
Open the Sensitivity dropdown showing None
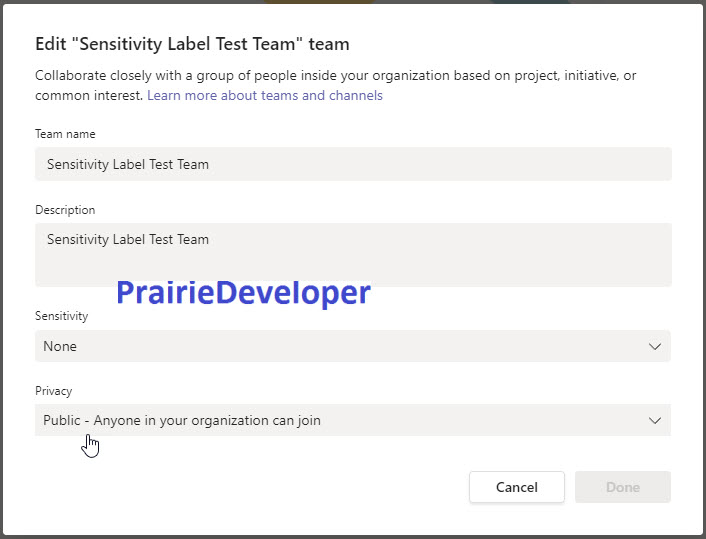pyautogui.click(x=353, y=346)
